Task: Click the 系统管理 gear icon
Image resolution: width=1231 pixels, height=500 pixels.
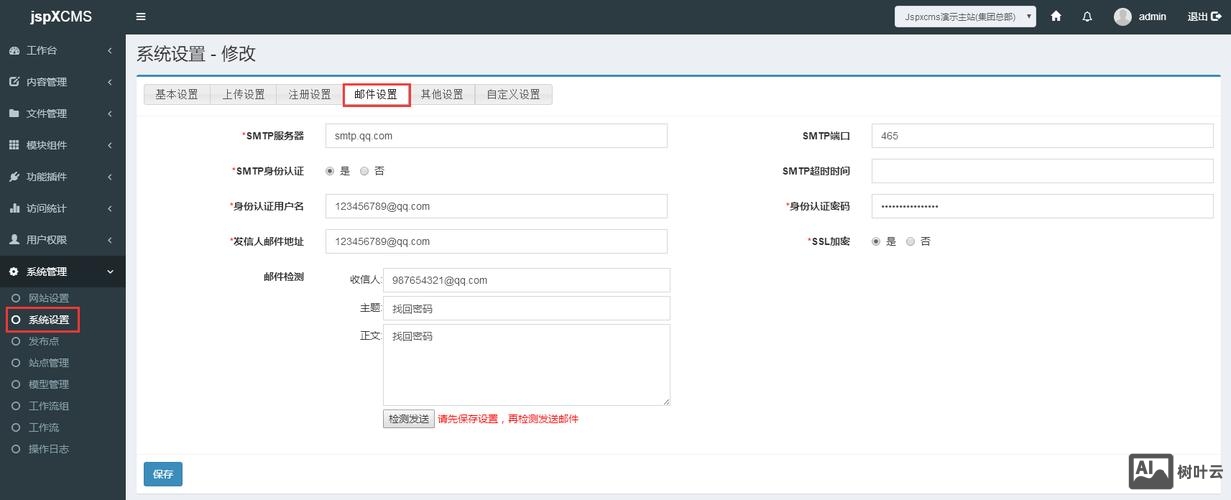Action: click(x=14, y=272)
